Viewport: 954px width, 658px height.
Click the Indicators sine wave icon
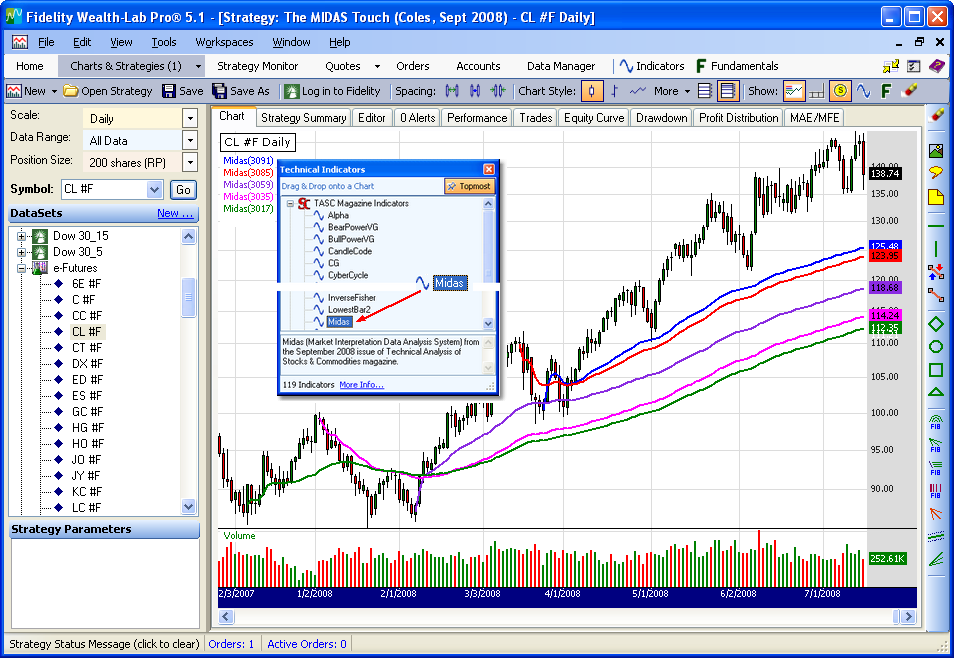pyautogui.click(x=626, y=66)
